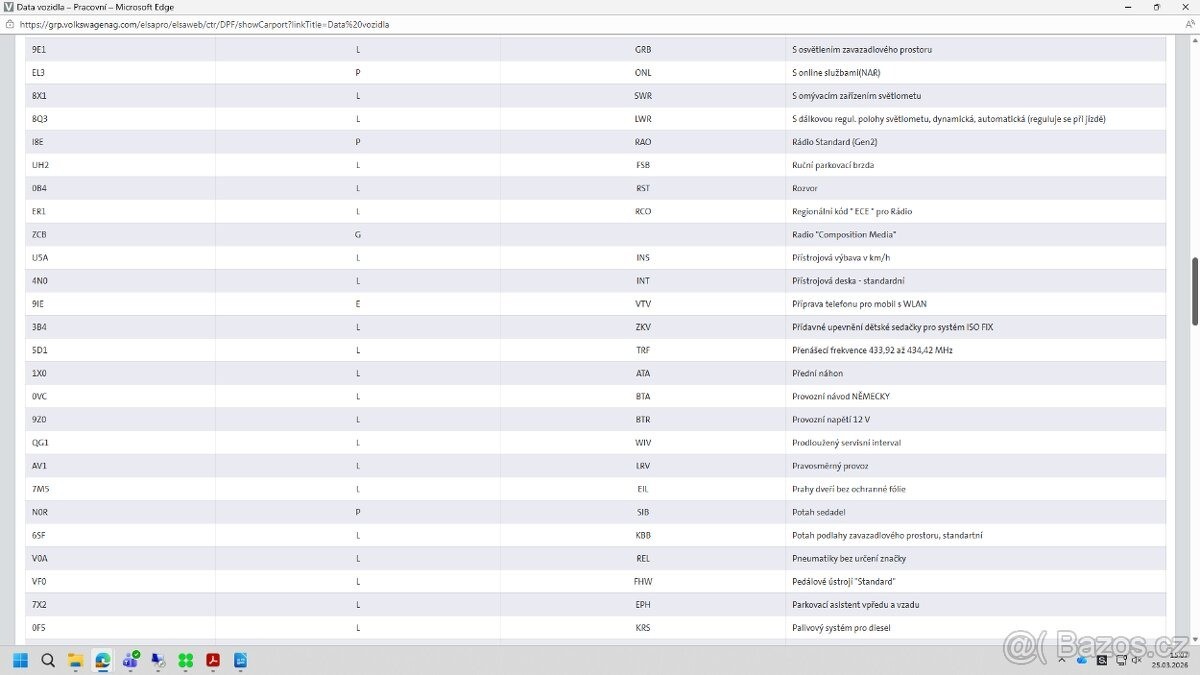This screenshot has height=675, width=1200.
Task: Click the site icon in the title bar
Action: pyautogui.click(x=8, y=7)
